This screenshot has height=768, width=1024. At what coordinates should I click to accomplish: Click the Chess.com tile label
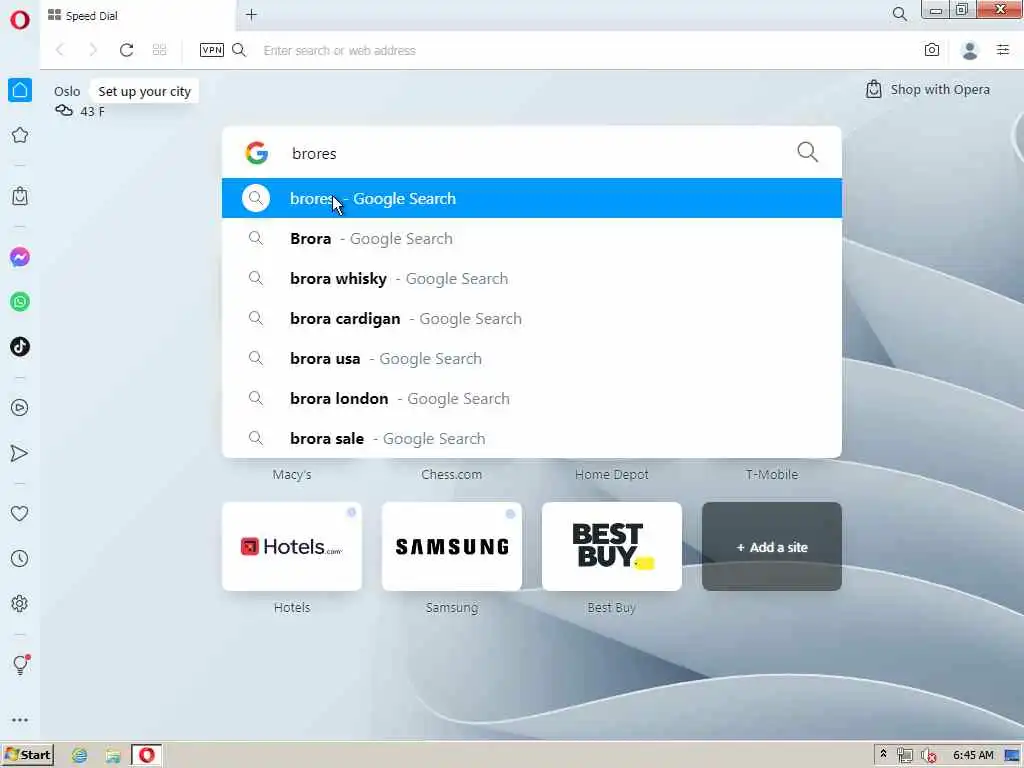(452, 475)
